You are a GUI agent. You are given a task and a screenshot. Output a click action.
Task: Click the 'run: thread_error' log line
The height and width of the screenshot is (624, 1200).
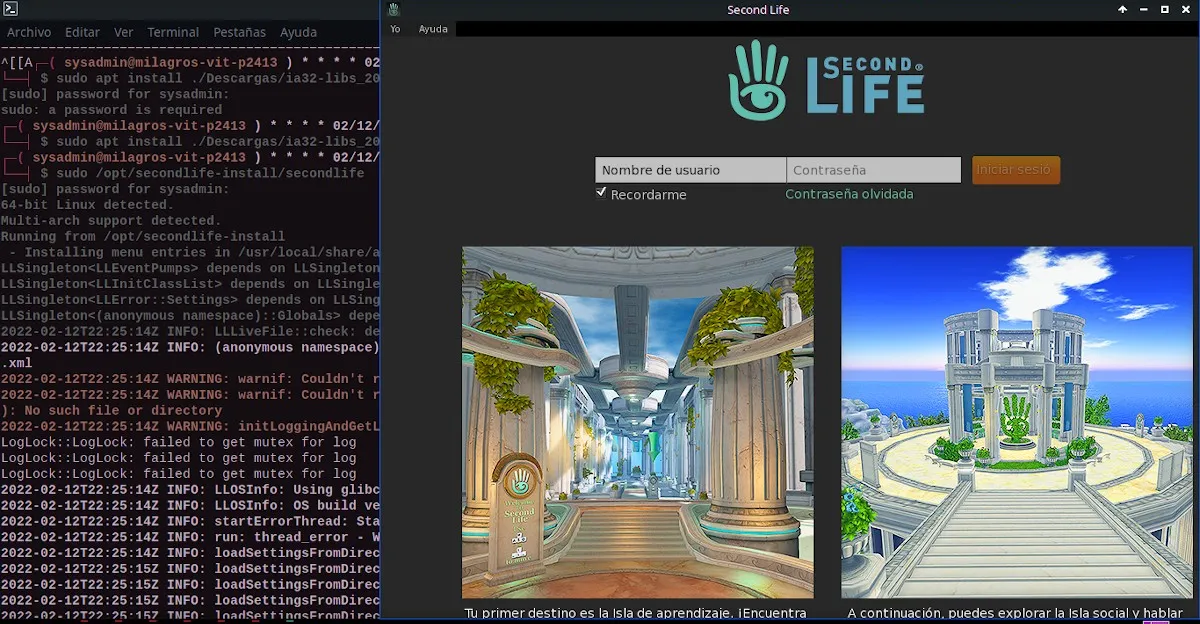click(x=190, y=537)
